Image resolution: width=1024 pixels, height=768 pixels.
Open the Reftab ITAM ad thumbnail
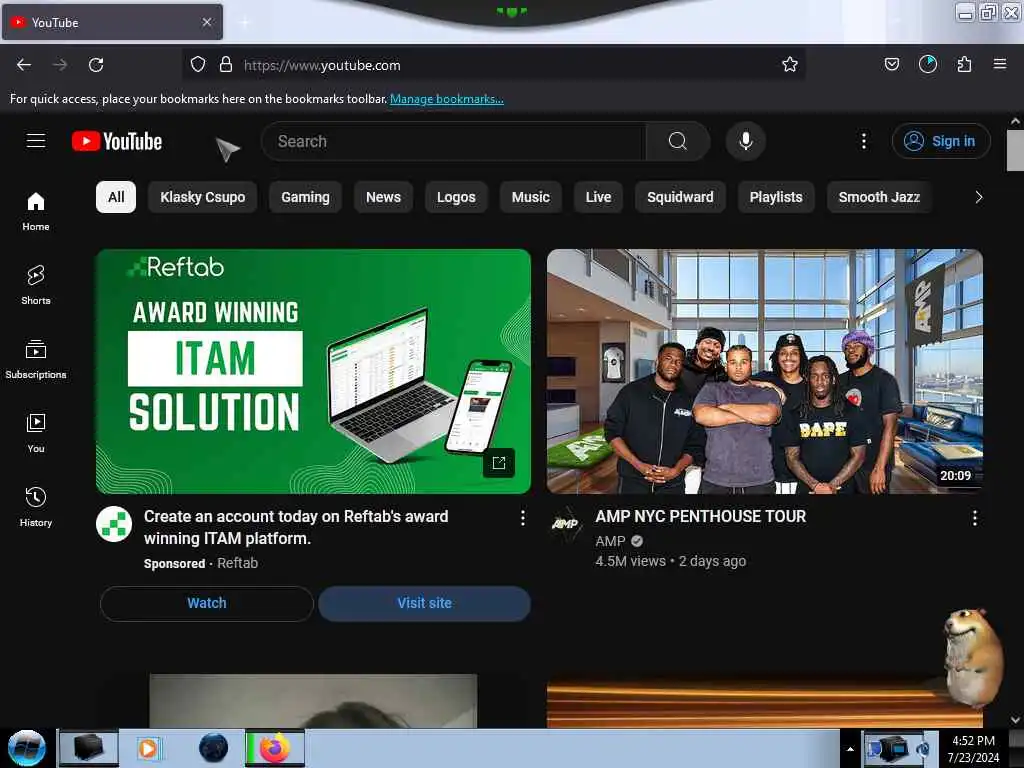pyautogui.click(x=313, y=371)
